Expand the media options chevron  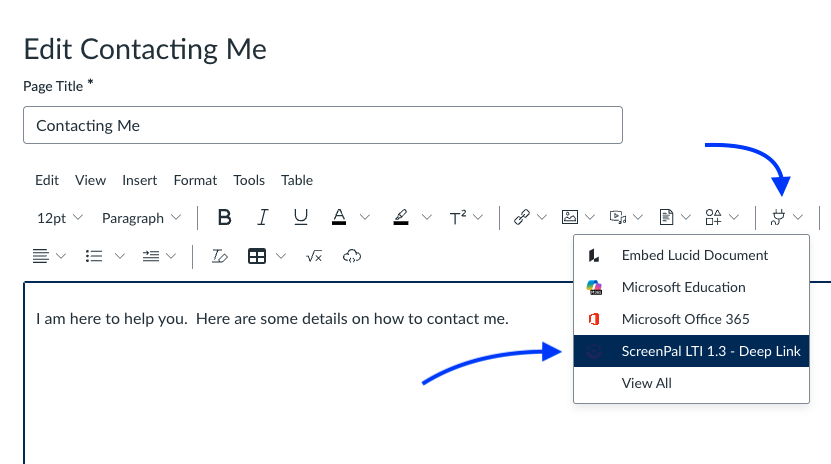pyautogui.click(x=638, y=217)
